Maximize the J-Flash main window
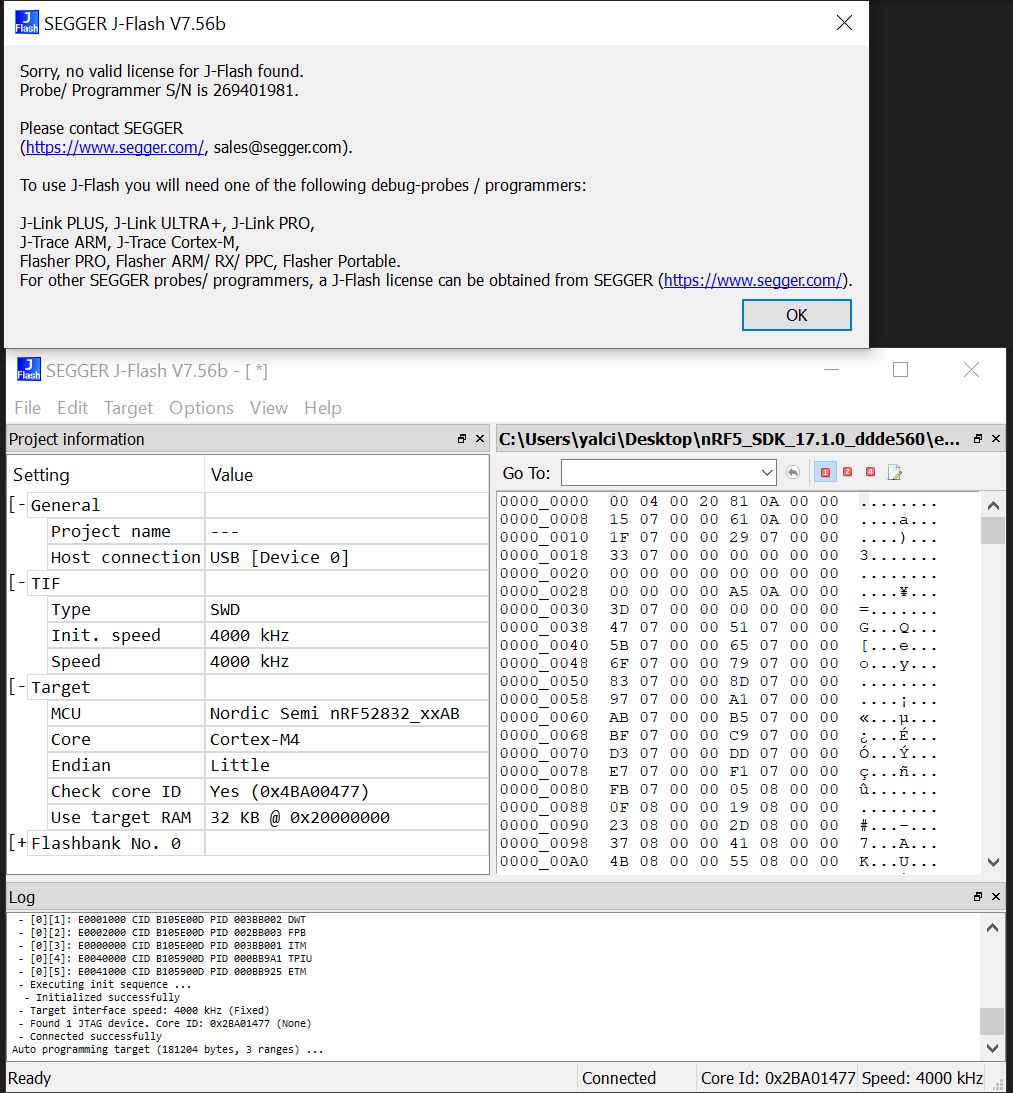 (900, 369)
